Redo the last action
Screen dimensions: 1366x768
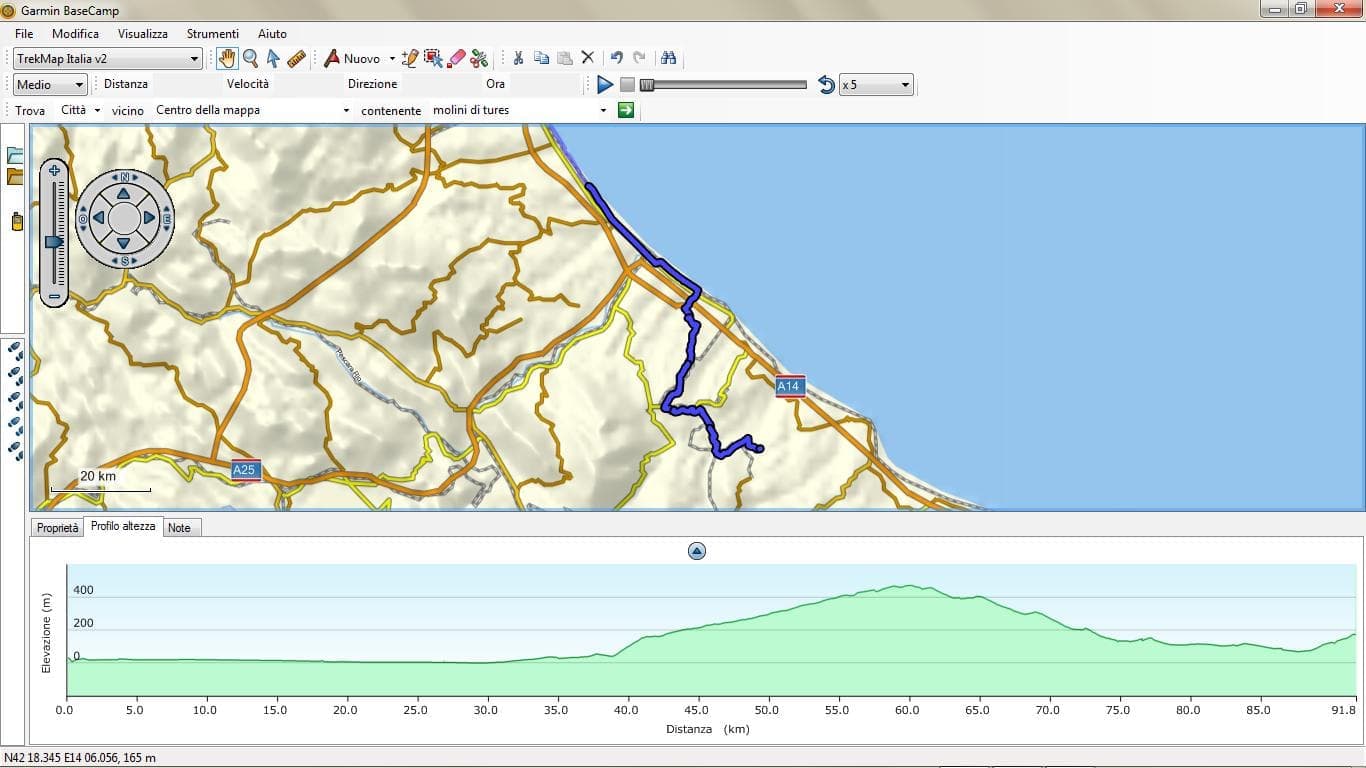tap(639, 58)
